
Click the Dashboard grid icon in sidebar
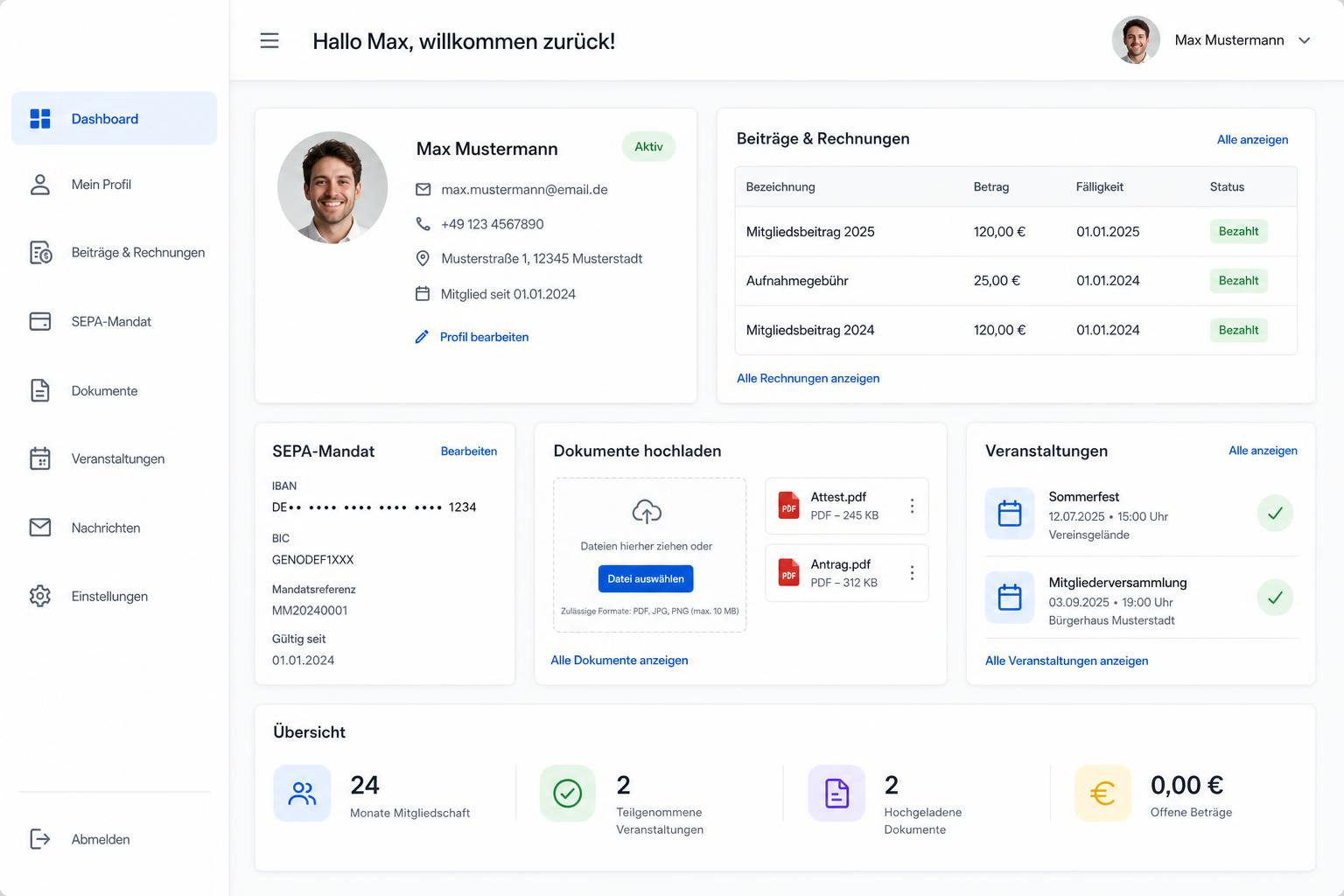pyautogui.click(x=40, y=118)
